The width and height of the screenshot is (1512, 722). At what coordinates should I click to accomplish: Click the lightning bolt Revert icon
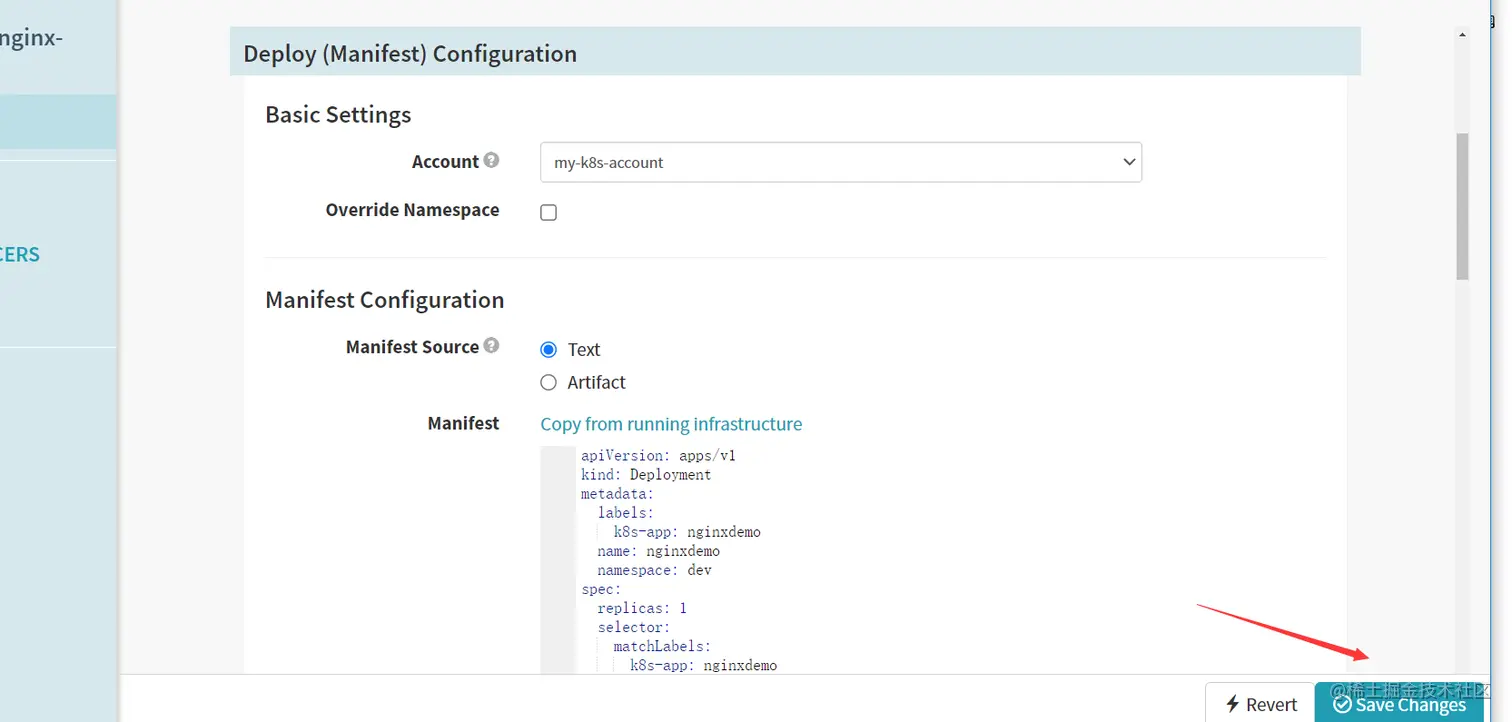click(1233, 704)
